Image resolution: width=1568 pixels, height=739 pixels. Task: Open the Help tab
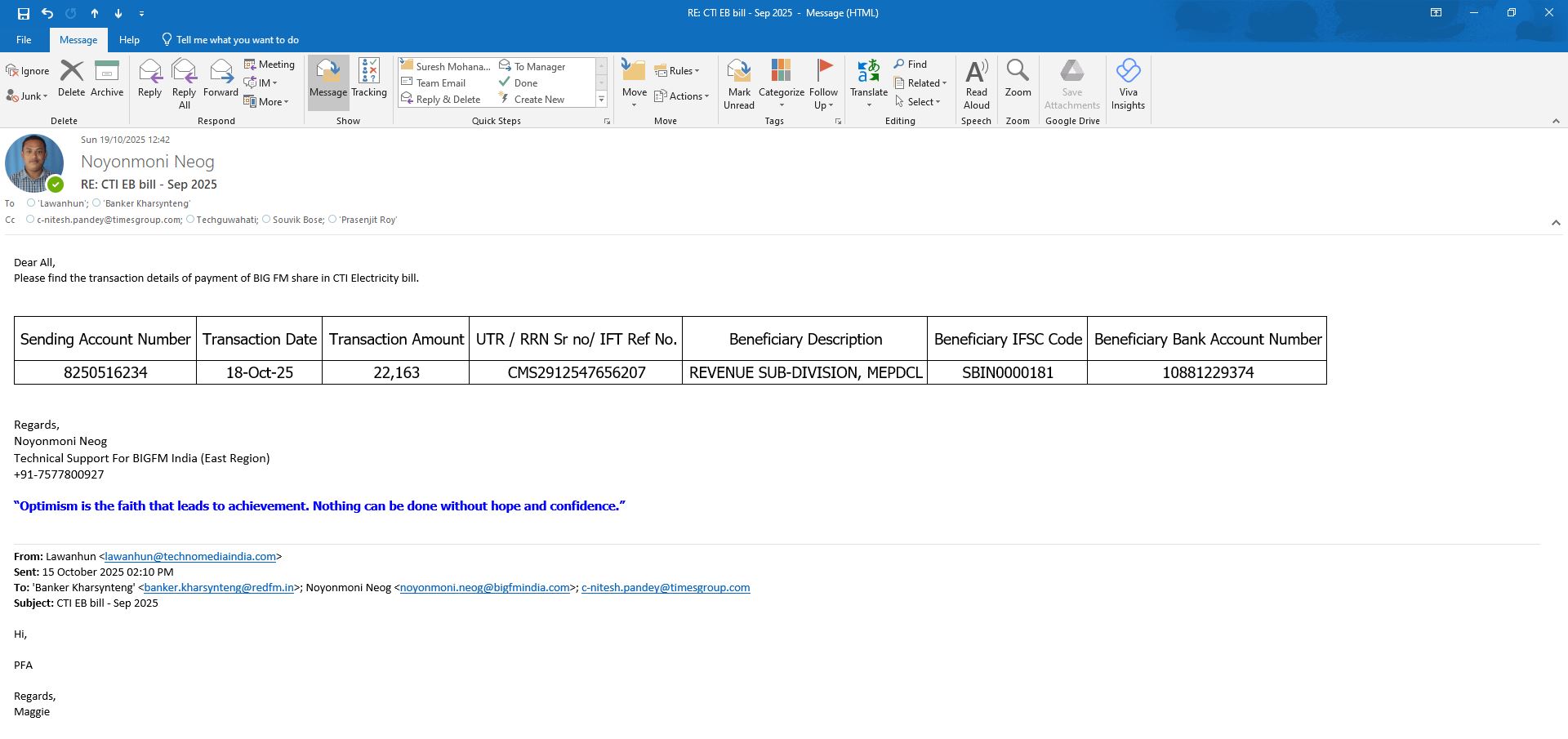[129, 40]
